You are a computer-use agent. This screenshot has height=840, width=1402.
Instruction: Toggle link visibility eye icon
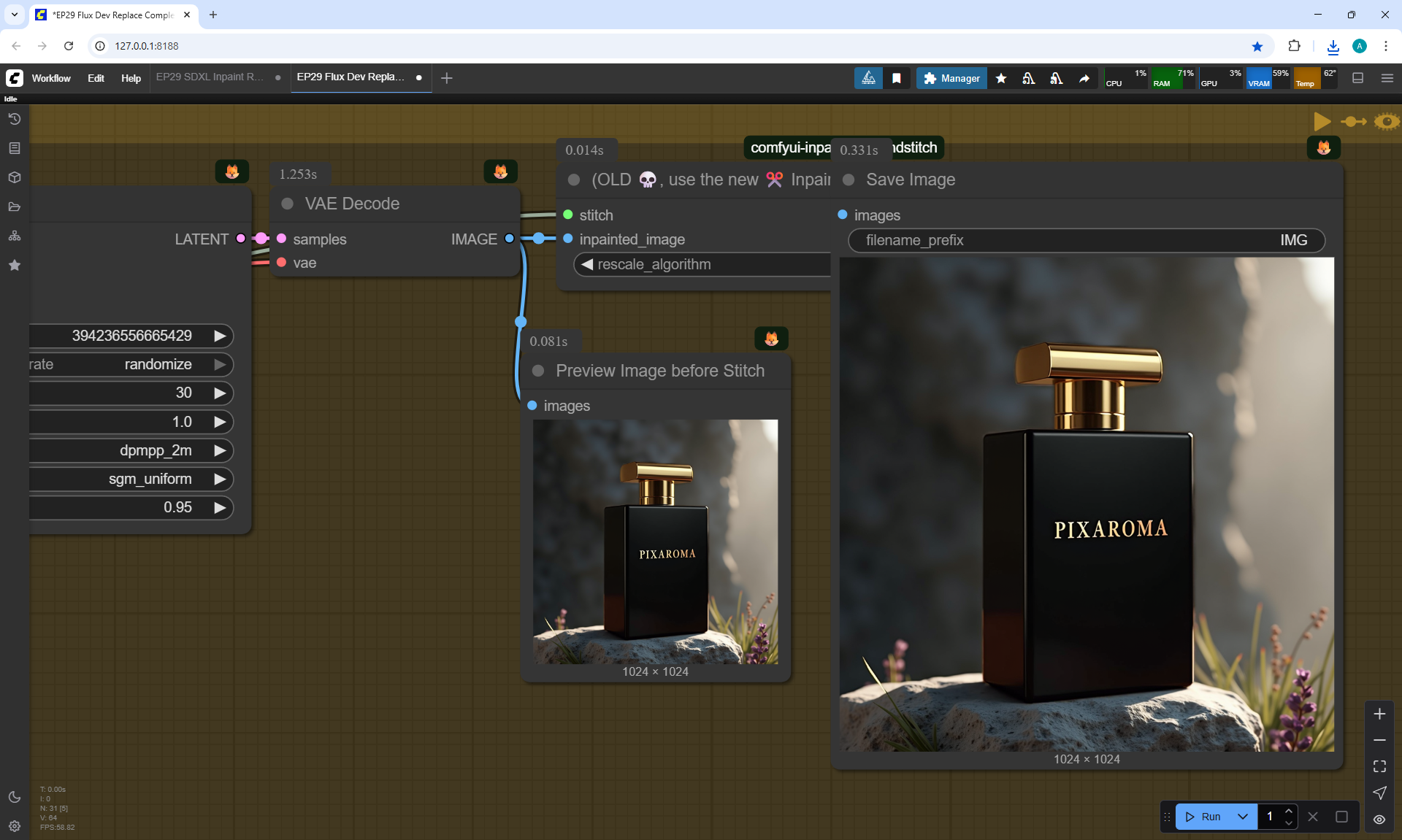[1379, 819]
